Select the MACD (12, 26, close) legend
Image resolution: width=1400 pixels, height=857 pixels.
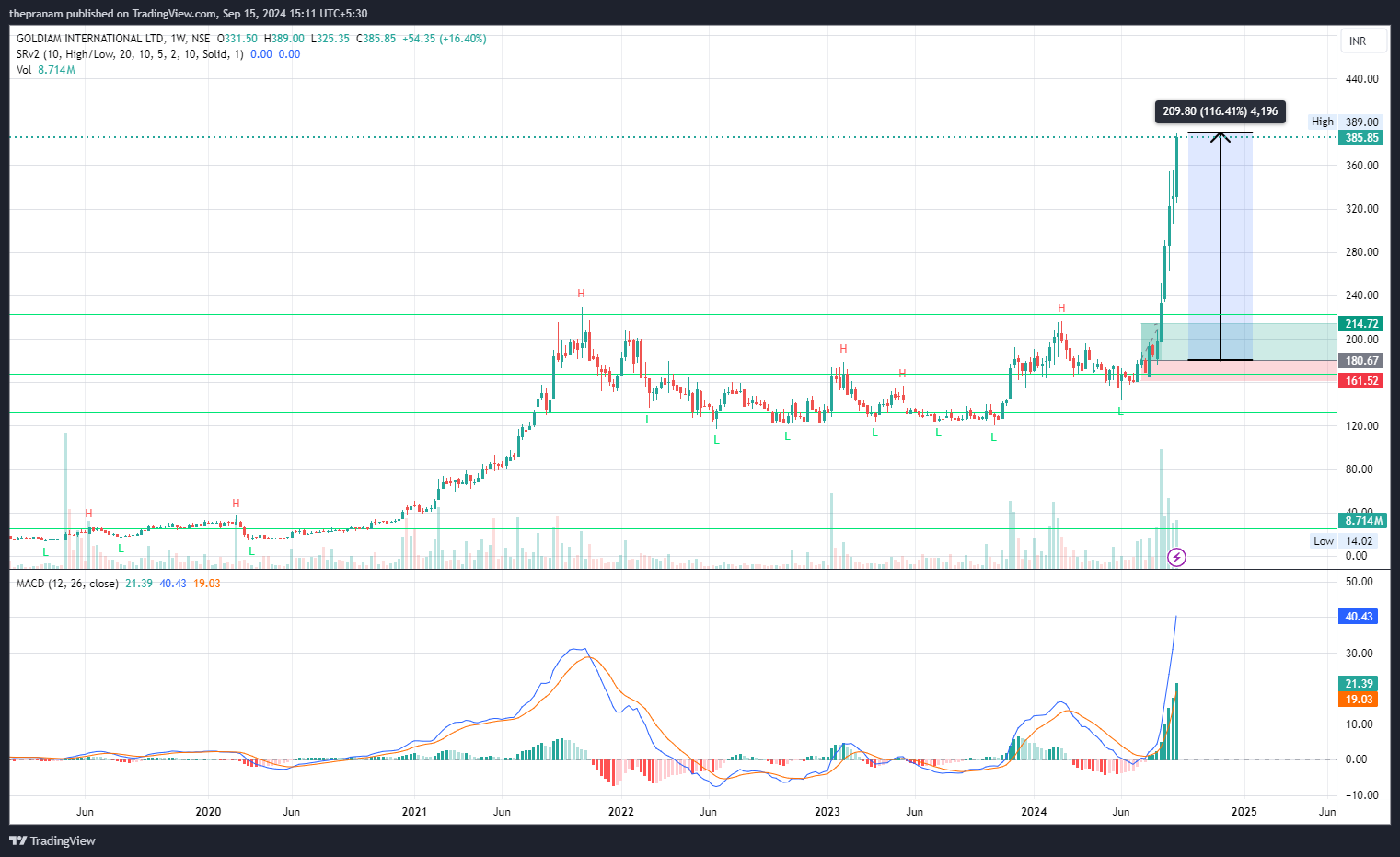(67, 584)
